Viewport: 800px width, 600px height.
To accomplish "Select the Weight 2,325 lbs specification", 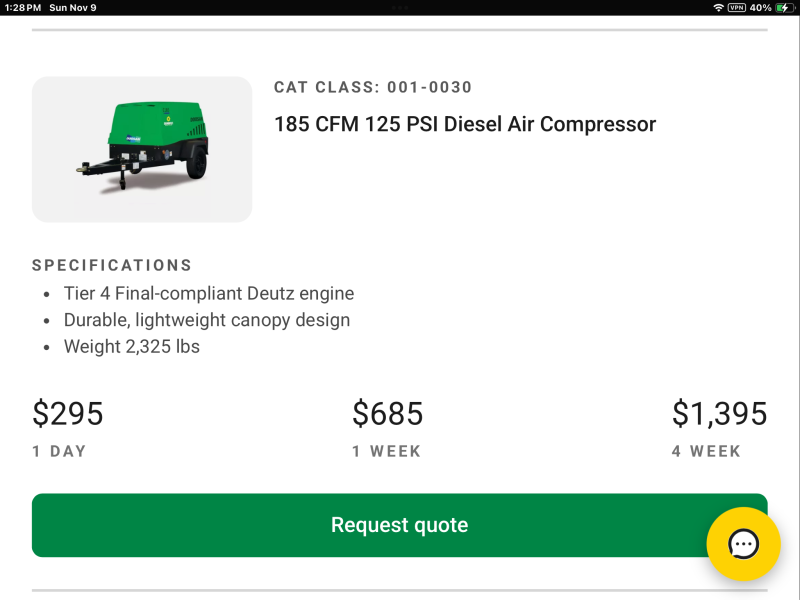I will 132,347.
